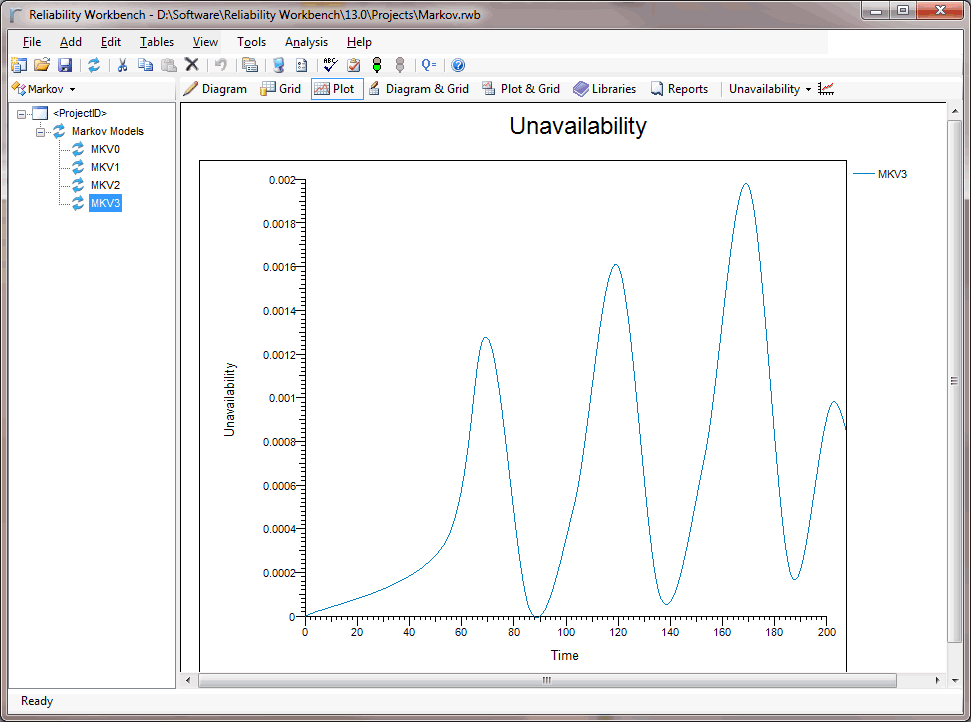Click the scissors Cut icon
Viewport: 971px width, 722px height.
(x=122, y=65)
